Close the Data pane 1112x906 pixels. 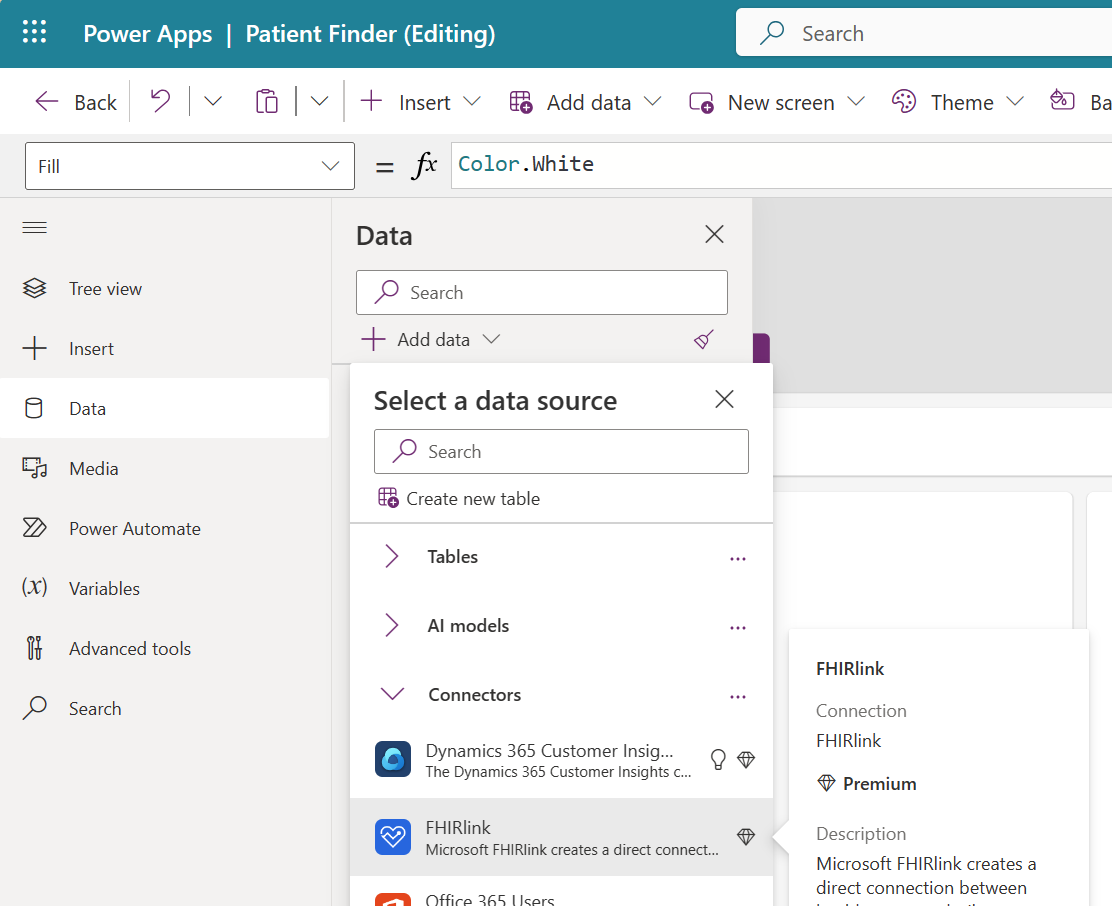point(714,234)
